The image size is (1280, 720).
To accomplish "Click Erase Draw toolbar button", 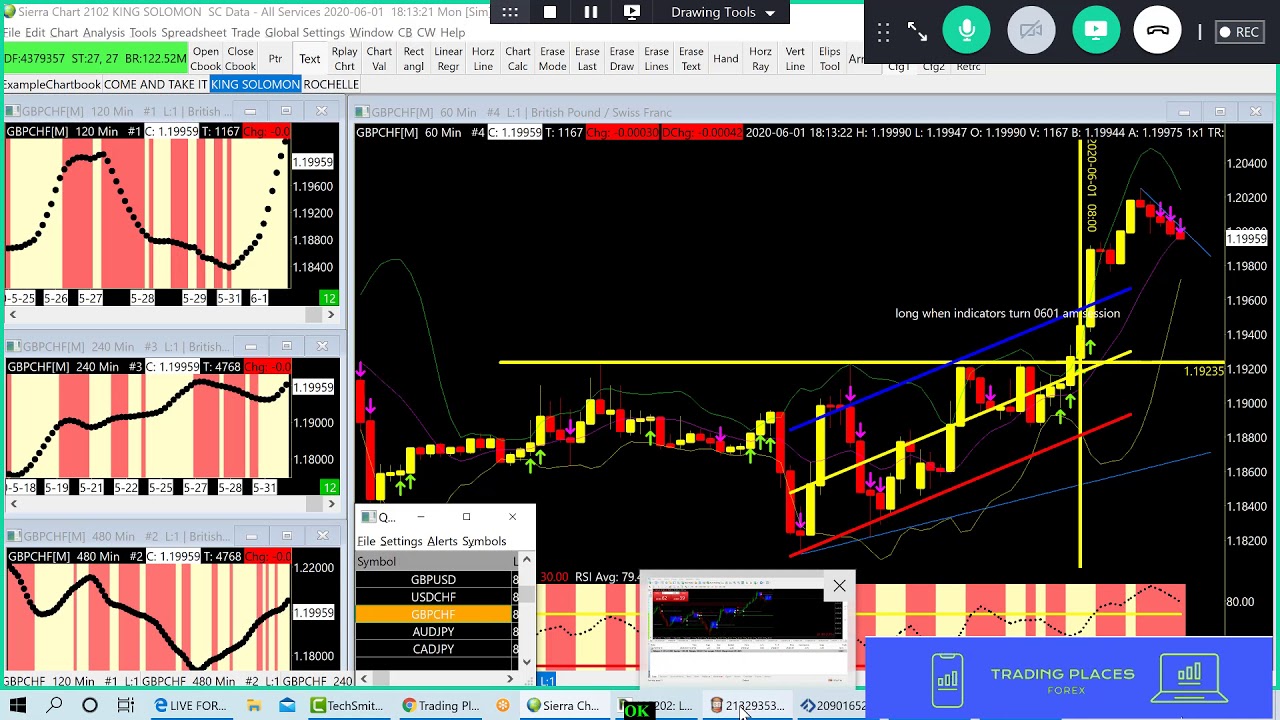I will point(622,59).
